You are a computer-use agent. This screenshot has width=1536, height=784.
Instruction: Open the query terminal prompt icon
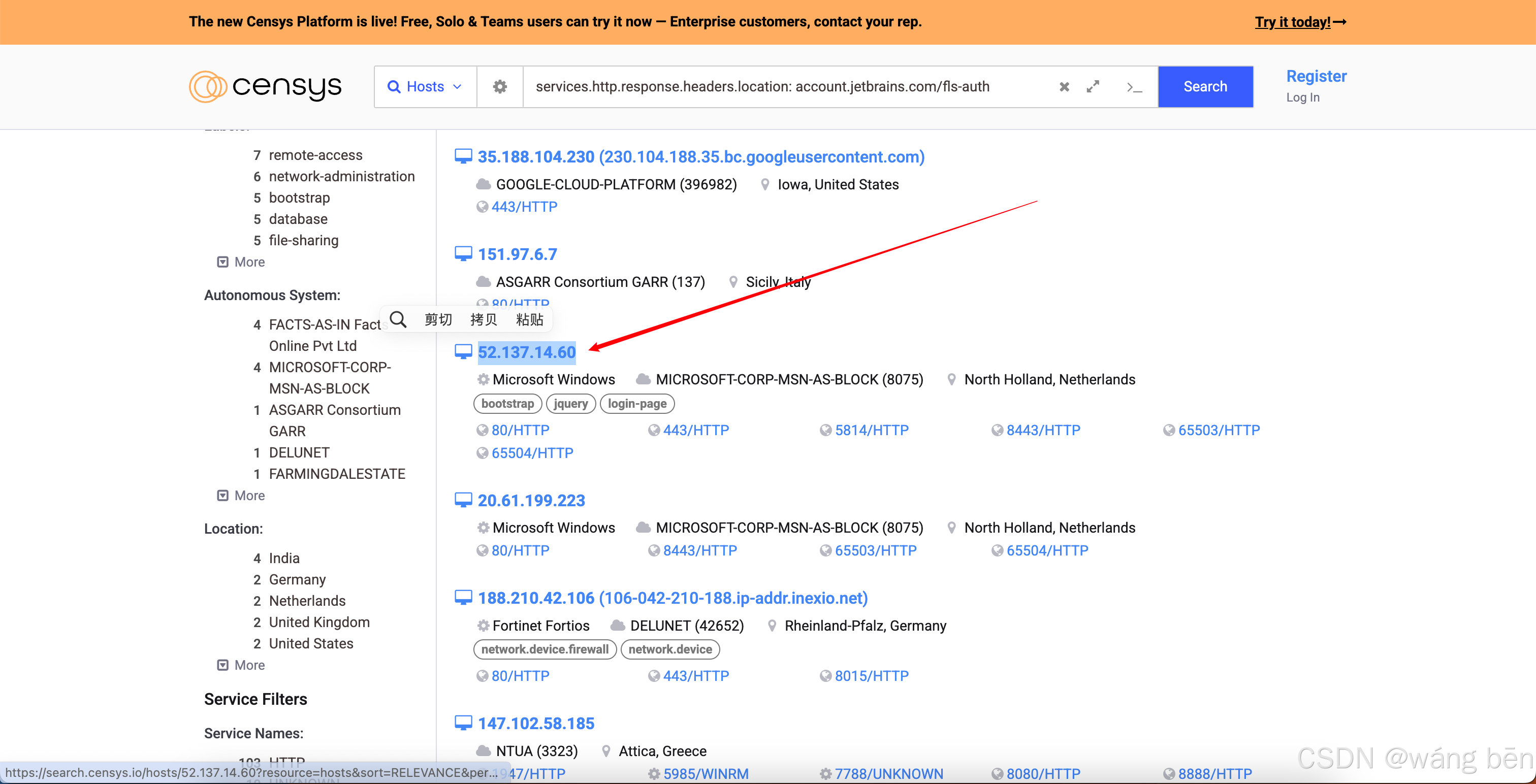tap(1134, 88)
